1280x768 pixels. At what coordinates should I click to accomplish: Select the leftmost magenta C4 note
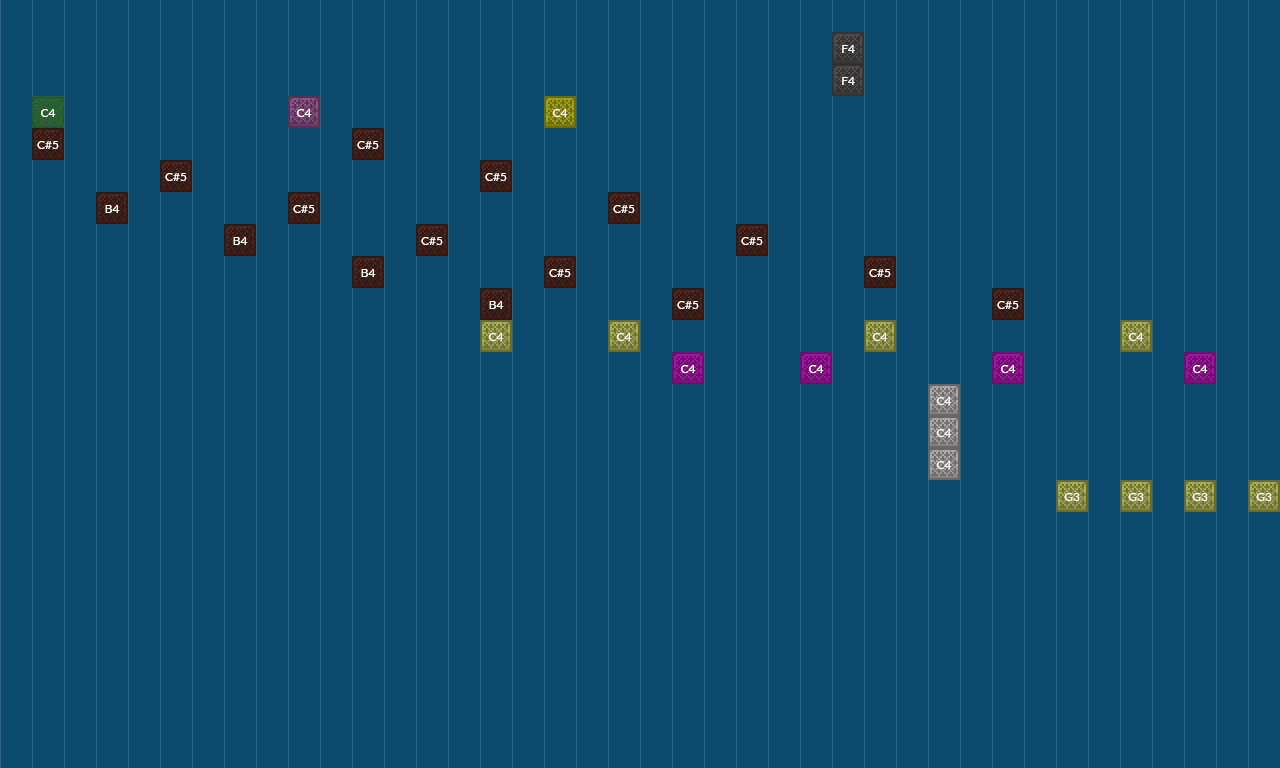tap(688, 368)
